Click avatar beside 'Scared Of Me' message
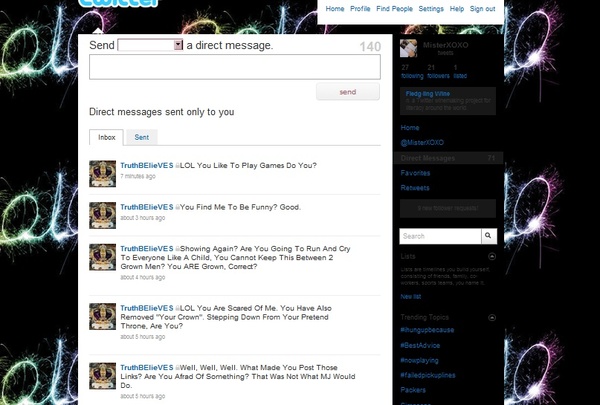 click(103, 317)
